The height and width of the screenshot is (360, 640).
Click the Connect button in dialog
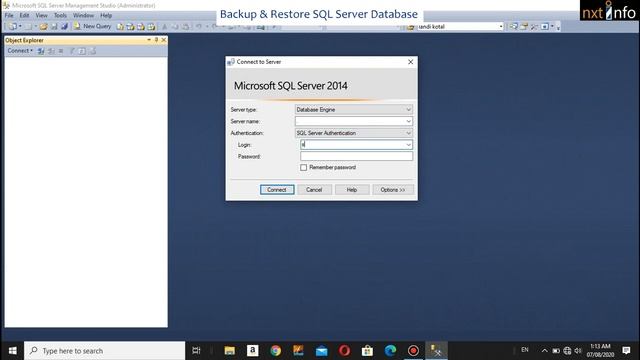277,190
